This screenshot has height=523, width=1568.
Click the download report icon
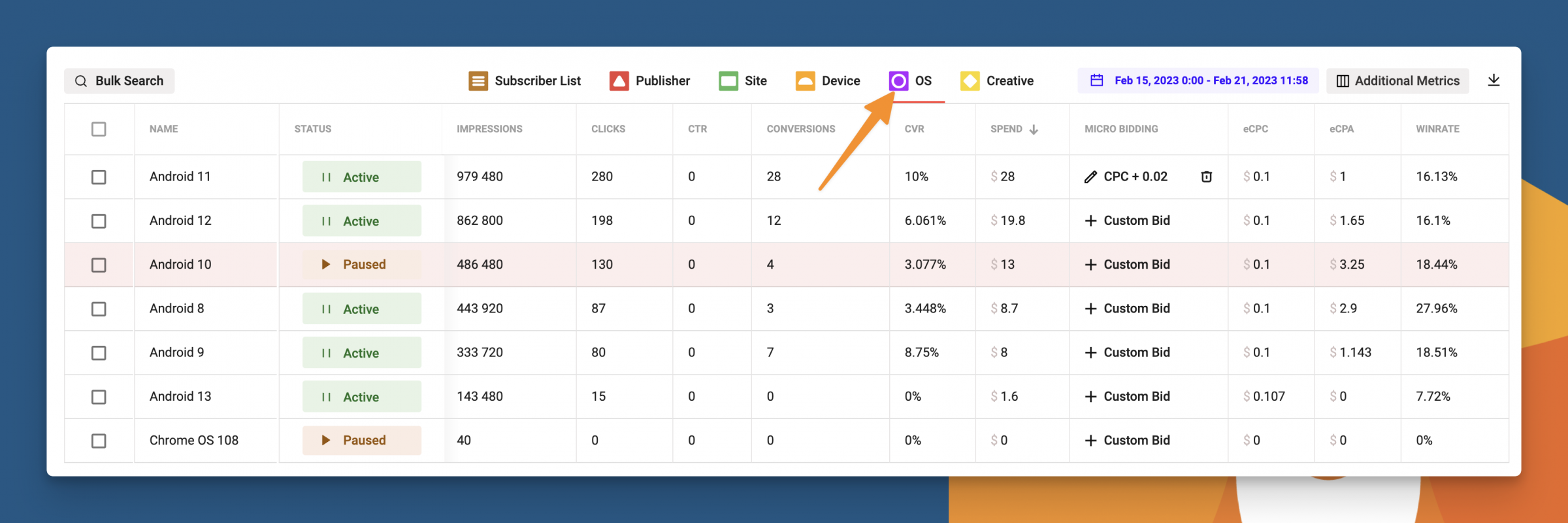click(1494, 80)
